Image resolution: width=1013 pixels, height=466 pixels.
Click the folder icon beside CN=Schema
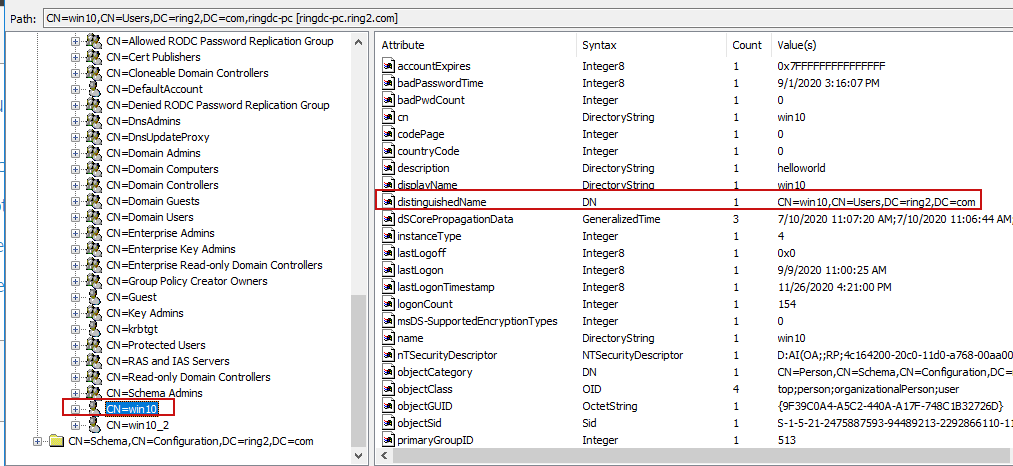coord(55,441)
